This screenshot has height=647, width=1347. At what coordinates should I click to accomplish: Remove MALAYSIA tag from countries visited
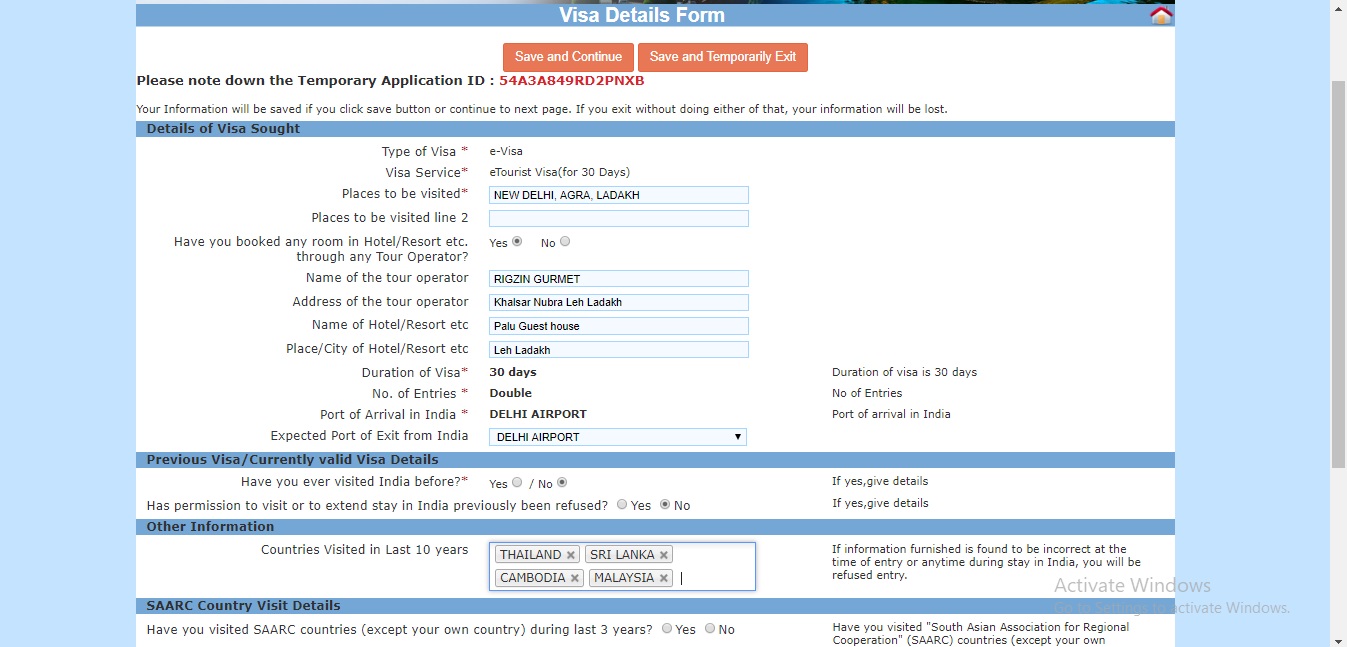[664, 578]
